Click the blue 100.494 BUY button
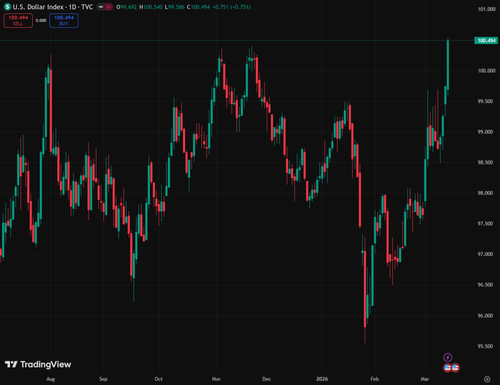Image resolution: width=500 pixels, height=385 pixels. pyautogui.click(x=64, y=20)
